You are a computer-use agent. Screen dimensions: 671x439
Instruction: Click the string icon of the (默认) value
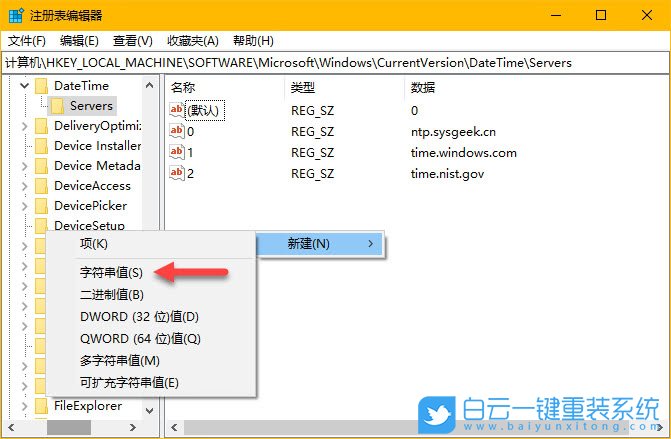177,110
